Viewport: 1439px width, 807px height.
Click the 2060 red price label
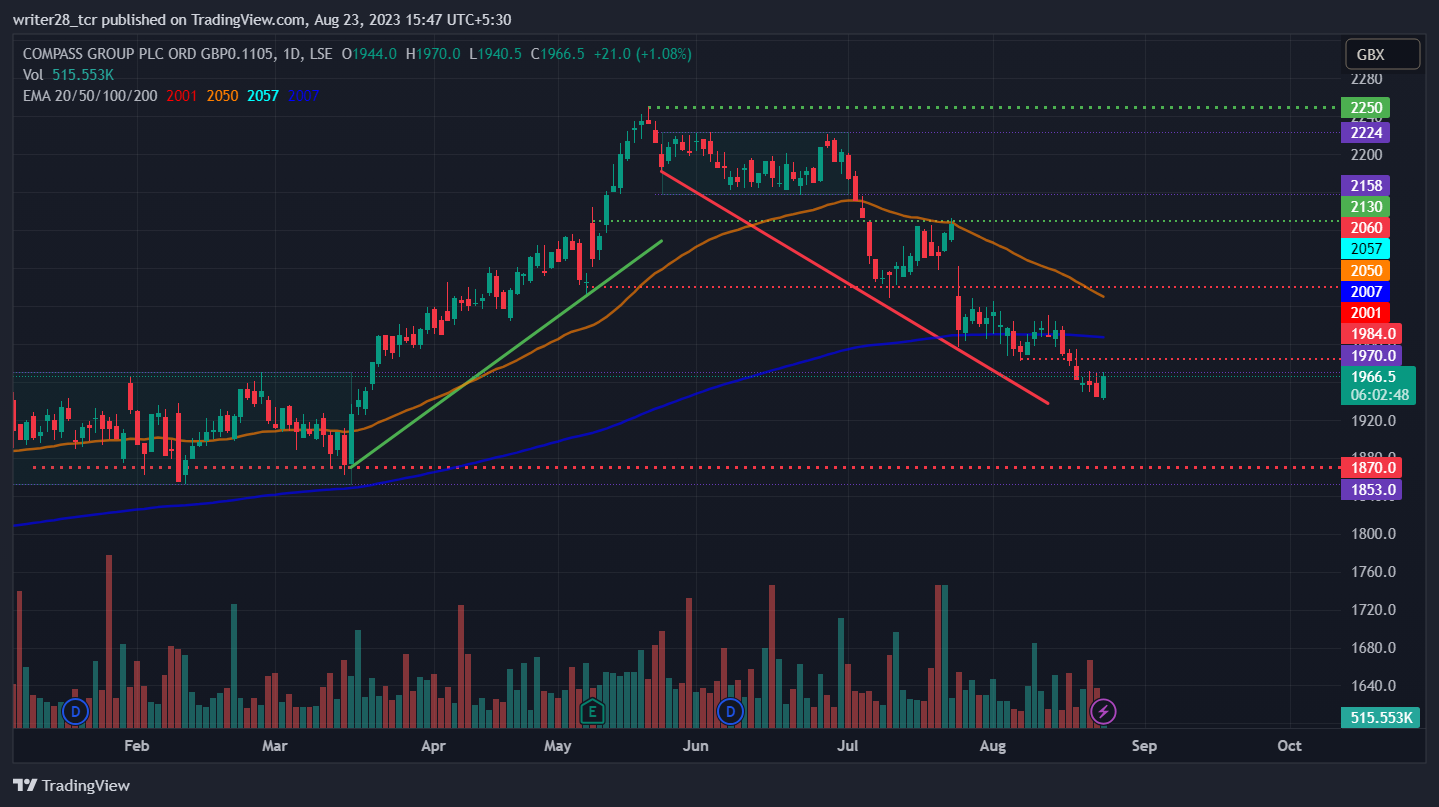coord(1365,228)
